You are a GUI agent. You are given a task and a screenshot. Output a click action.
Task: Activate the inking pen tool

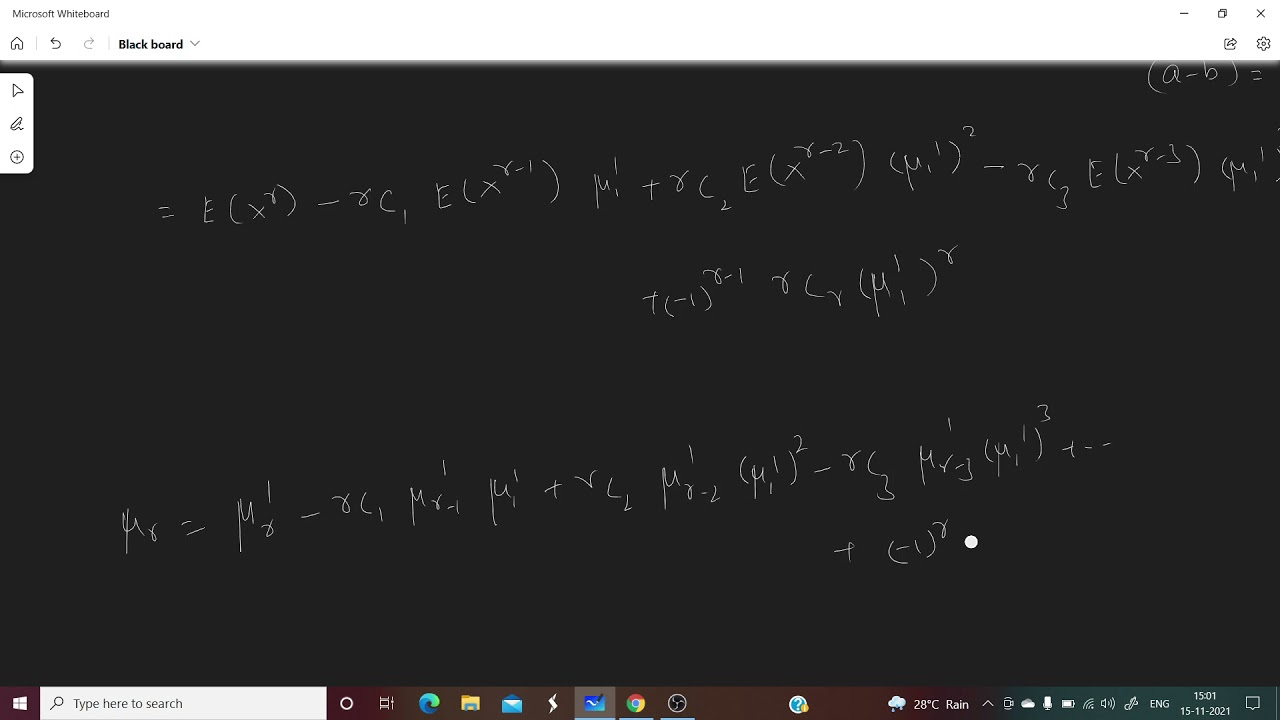17,124
